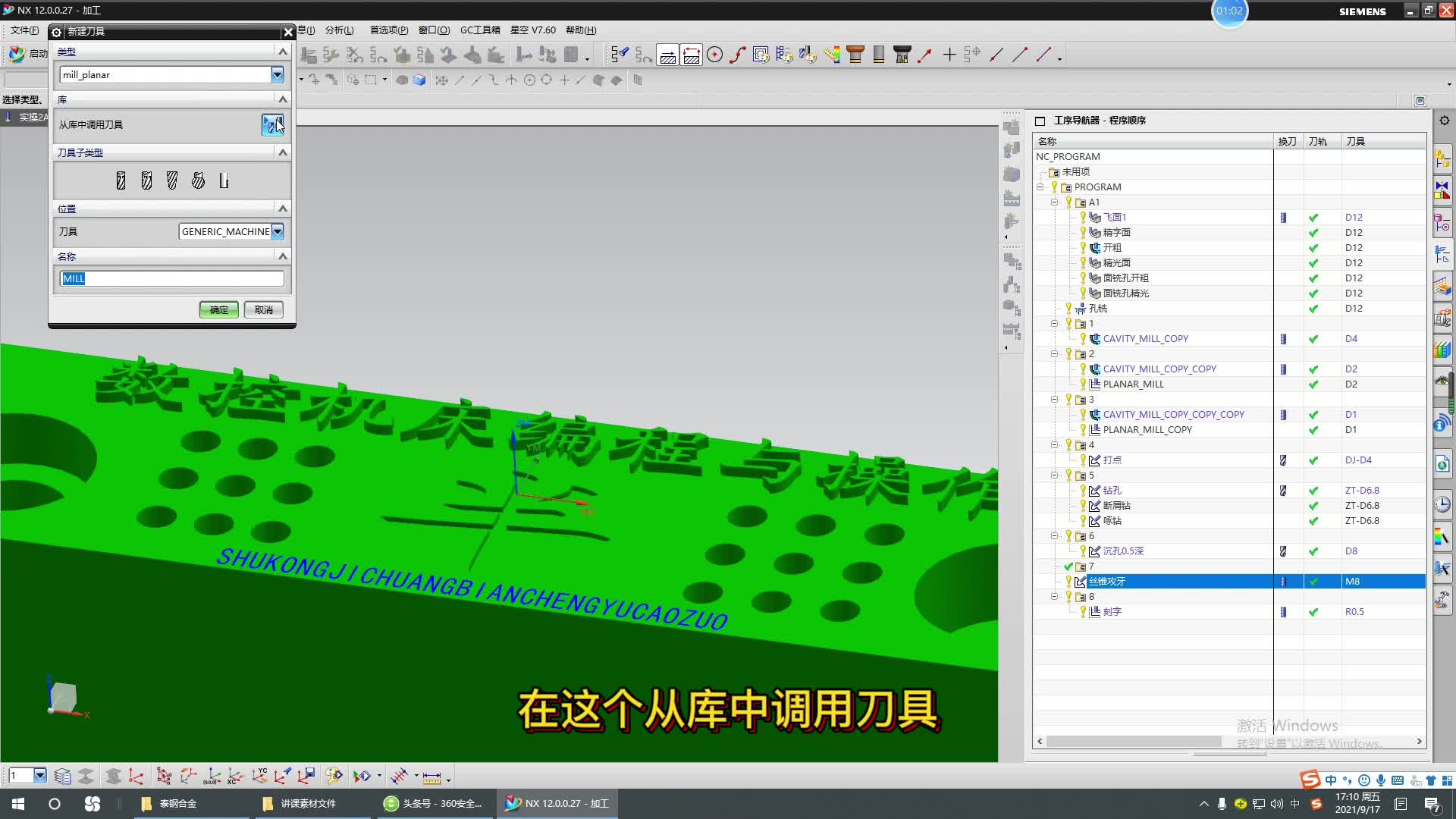The height and width of the screenshot is (819, 1456).
Task: Open the mill_planar type dropdown
Action: tap(277, 74)
